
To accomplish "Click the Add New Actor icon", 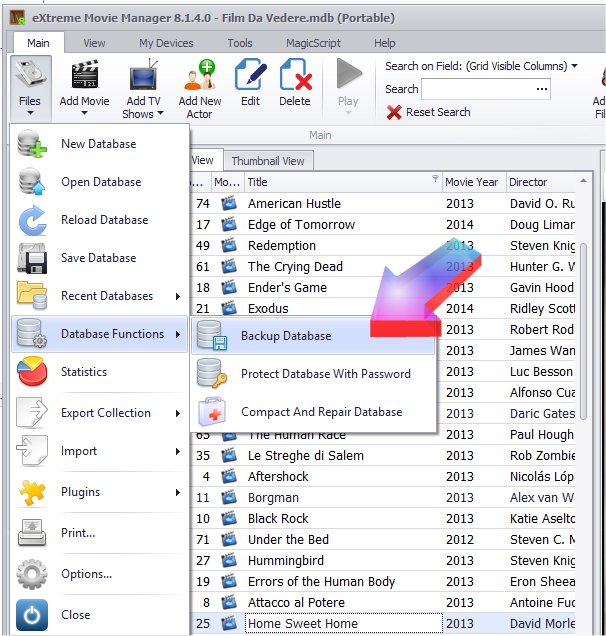I will click(200, 76).
